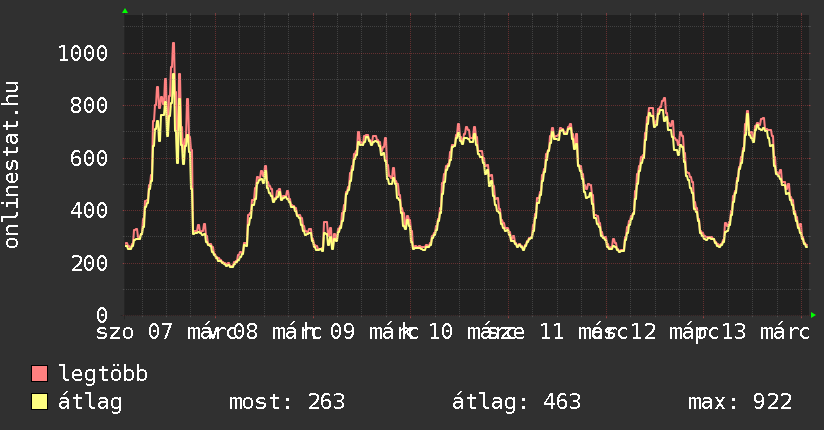
Task: Click the green arrow atop the y-axis
Action: 125,11
